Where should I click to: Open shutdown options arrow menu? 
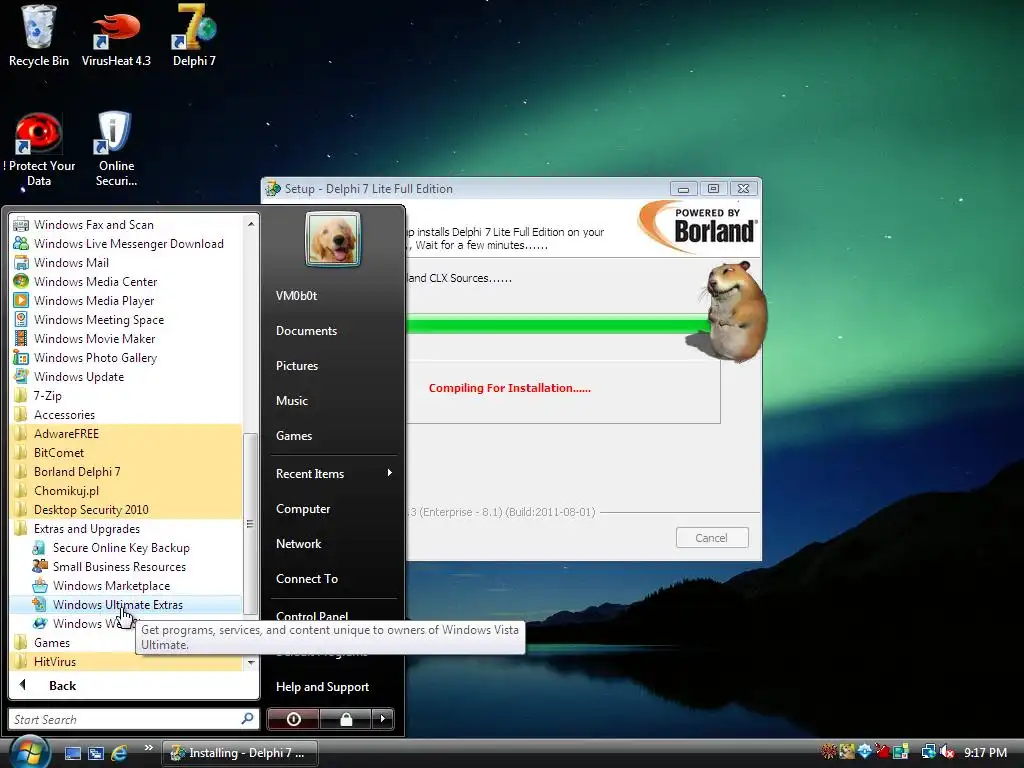point(383,719)
